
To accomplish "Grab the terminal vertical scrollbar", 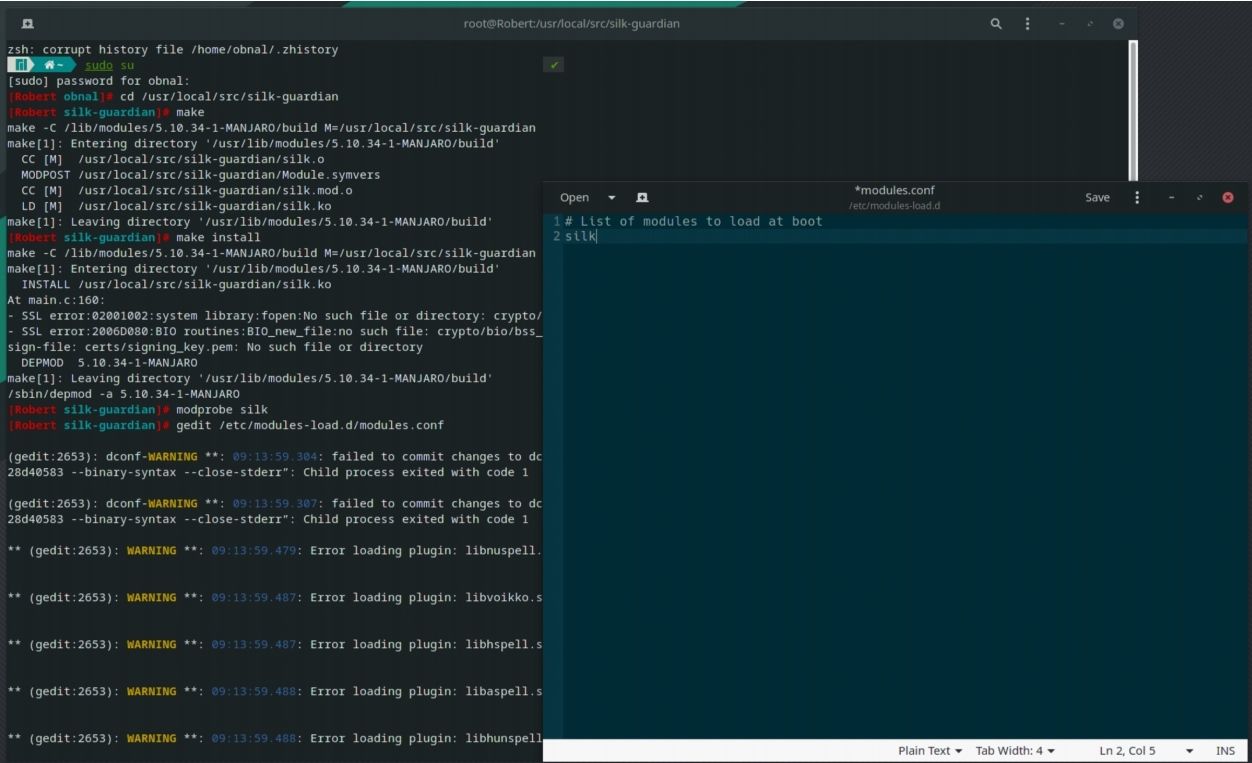I will 1132,110.
